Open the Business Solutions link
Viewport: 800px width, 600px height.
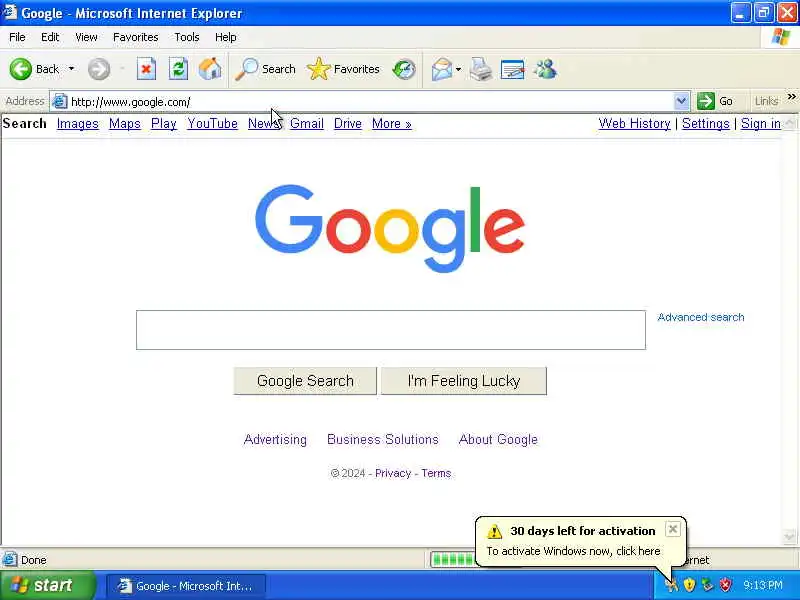(383, 439)
